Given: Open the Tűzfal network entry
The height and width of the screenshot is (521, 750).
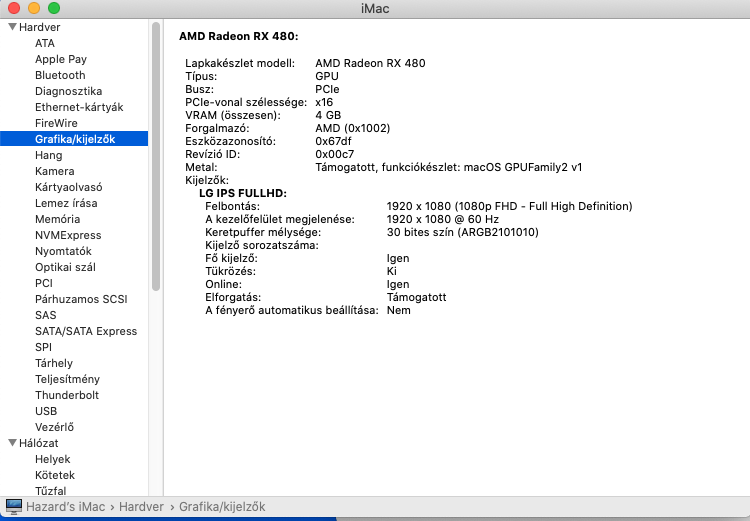Looking at the screenshot, I should click(50, 491).
